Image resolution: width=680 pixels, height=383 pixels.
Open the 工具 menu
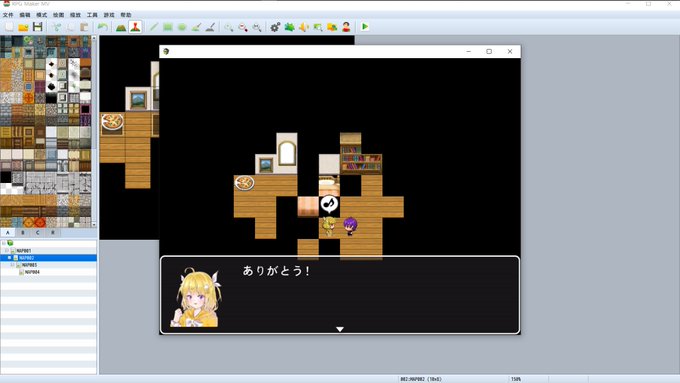tap(92, 15)
